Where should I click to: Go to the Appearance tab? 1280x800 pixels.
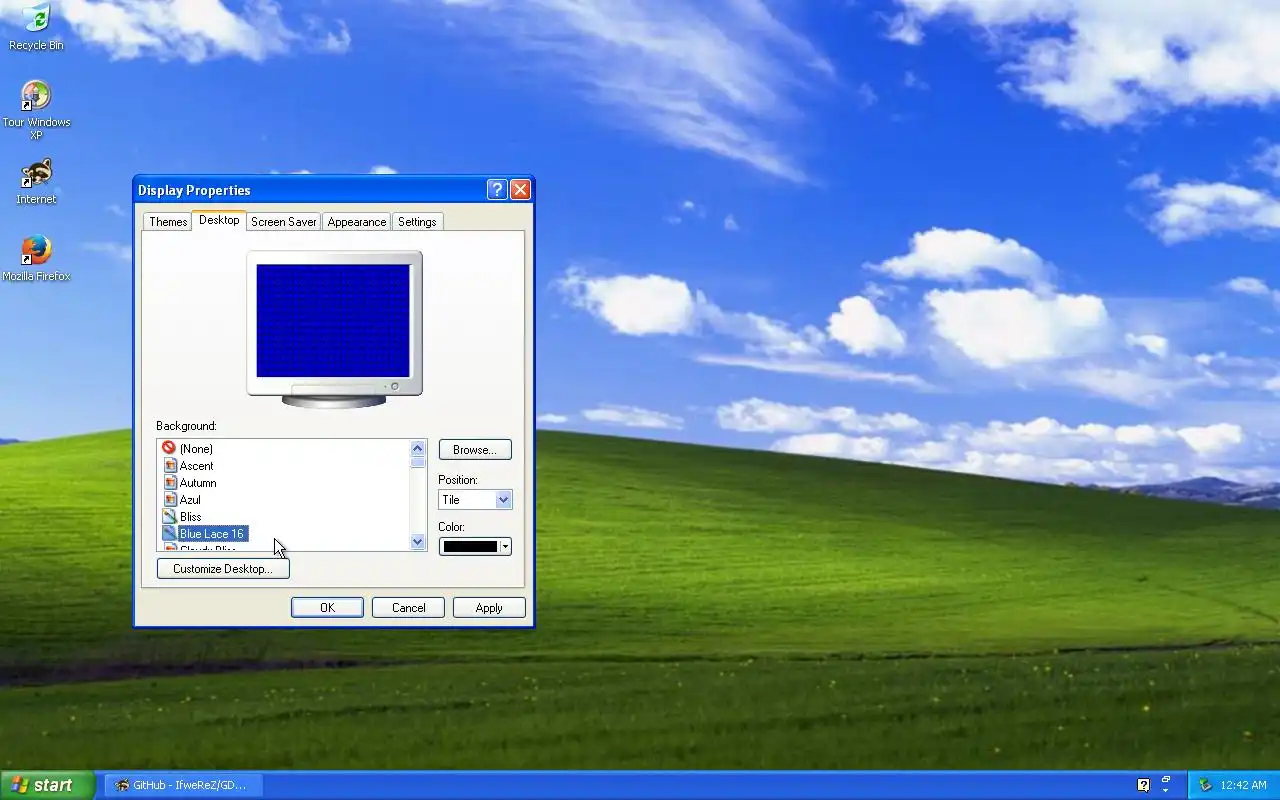(357, 222)
